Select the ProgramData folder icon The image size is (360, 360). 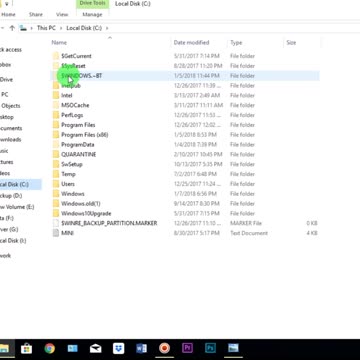[56, 145]
